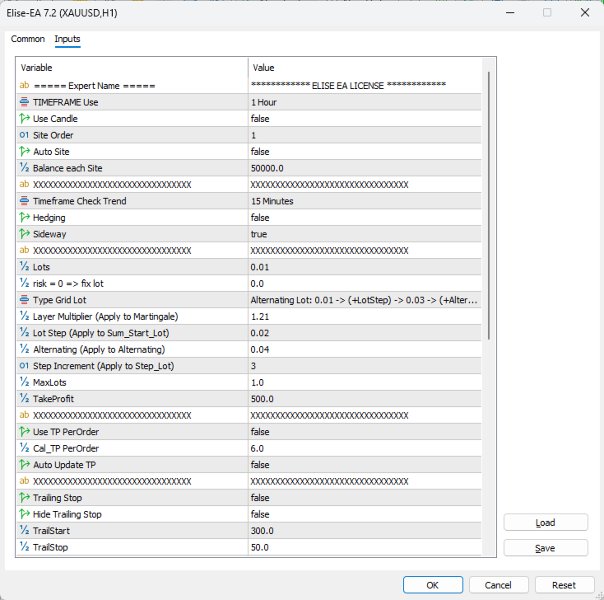The image size is (604, 600).
Task: Edit the TakeProfit value 500.0
Action: tap(365, 398)
